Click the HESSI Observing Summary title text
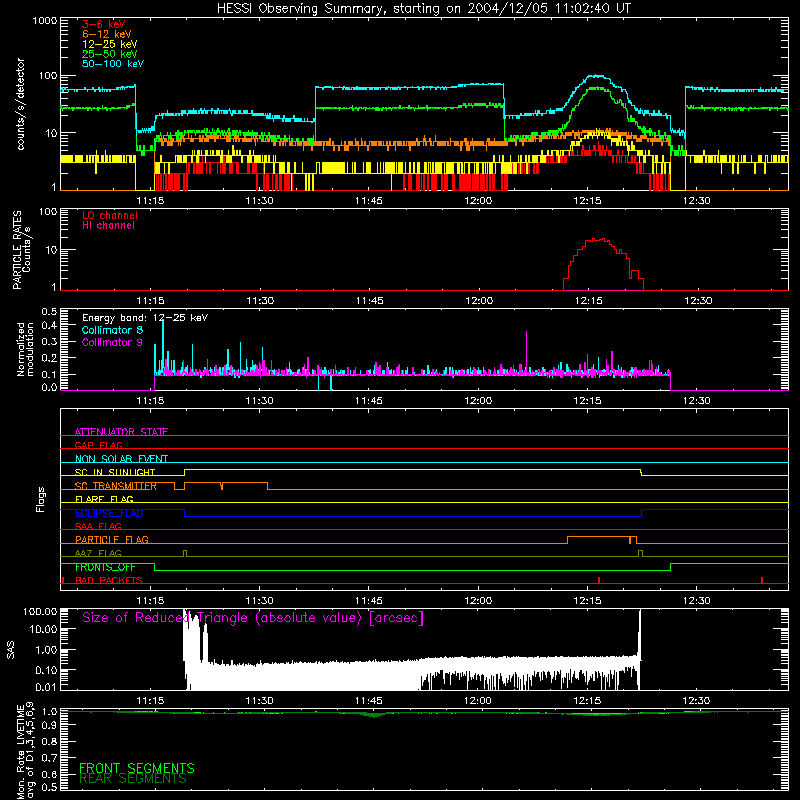Screen dimensions: 800x800 [423, 9]
